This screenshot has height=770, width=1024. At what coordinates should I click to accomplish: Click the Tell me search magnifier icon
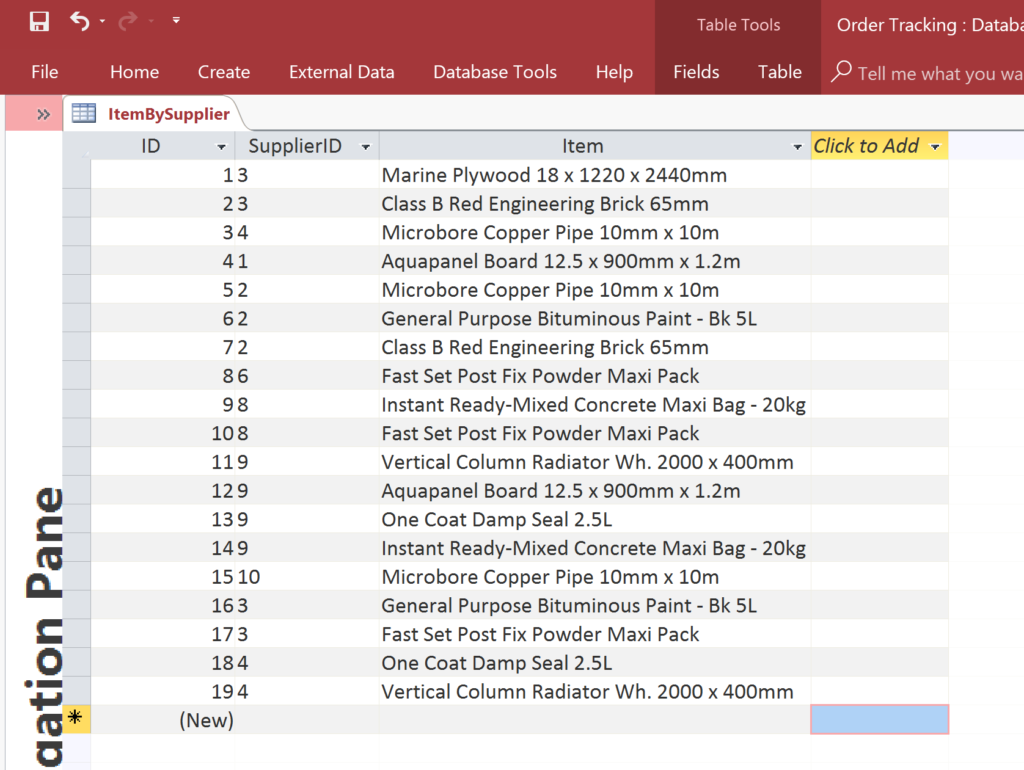coord(841,72)
